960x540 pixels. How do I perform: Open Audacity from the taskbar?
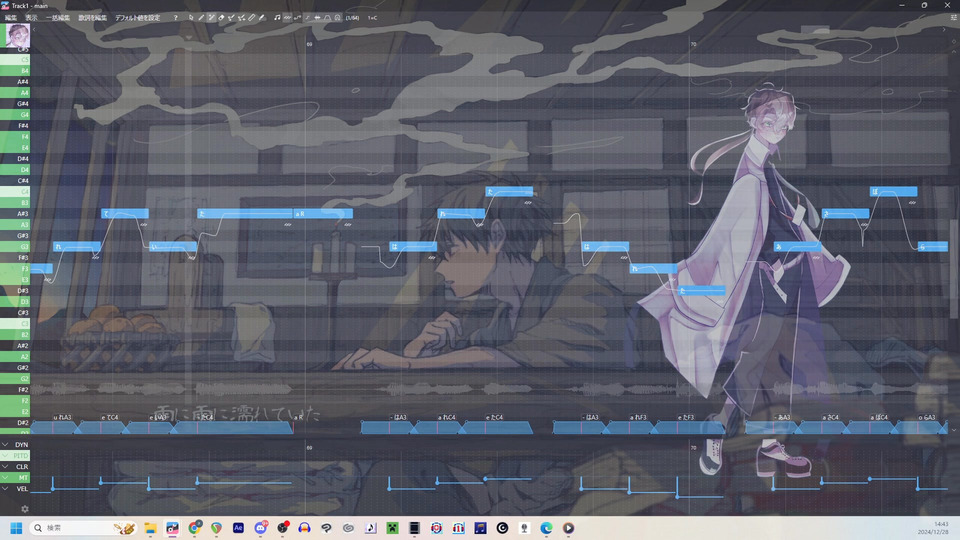pos(304,528)
